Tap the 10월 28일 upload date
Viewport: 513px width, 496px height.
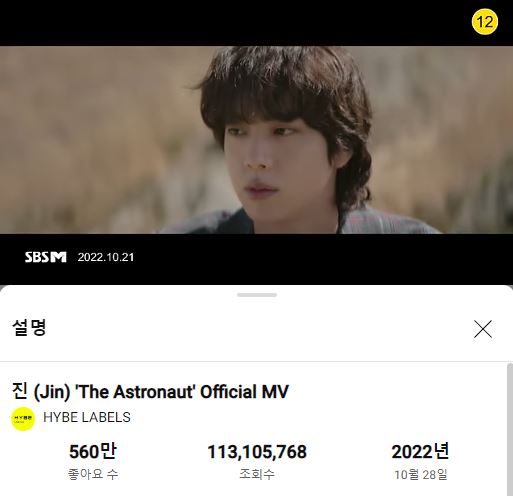pyautogui.click(x=421, y=474)
